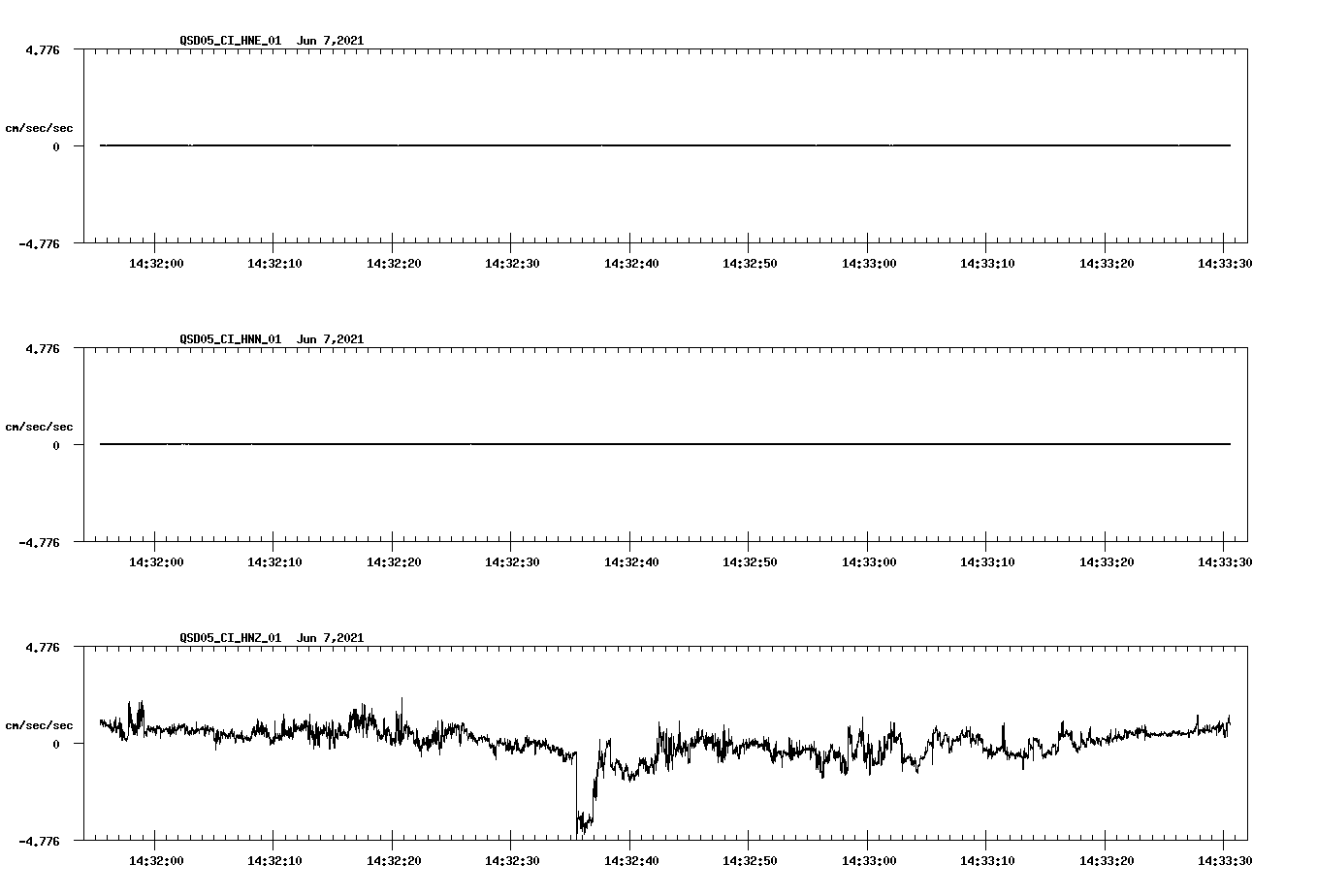Image resolution: width=1317 pixels, height=896 pixels.
Task: Select the 14:33:10 time label under HNN plot
Action: pos(987,561)
